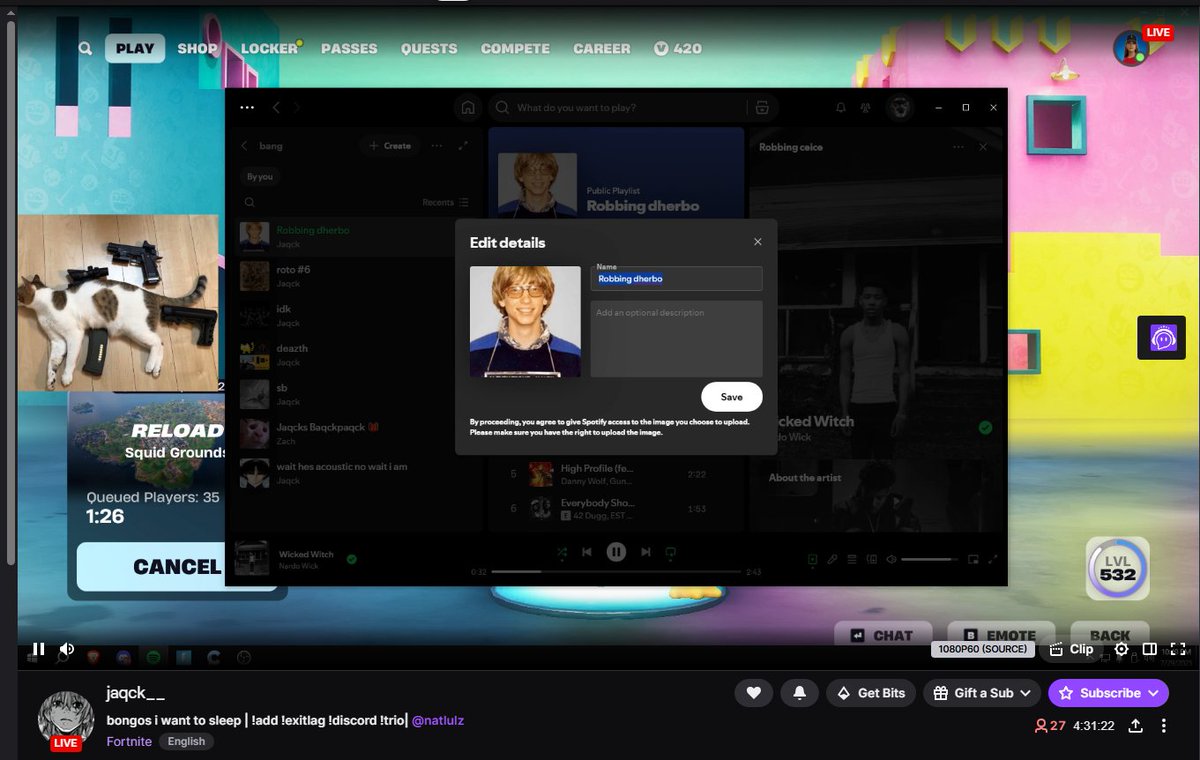Open the Spotify Home icon

[x=467, y=108]
